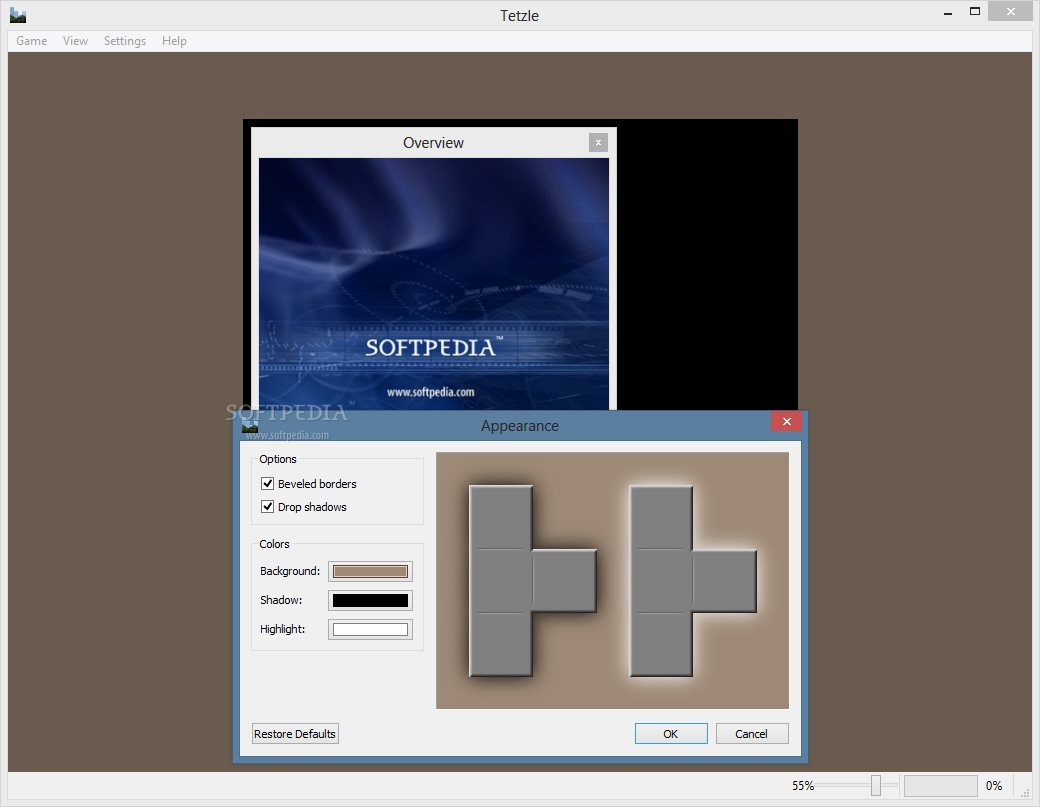Pick a new Background color swatch

(370, 572)
